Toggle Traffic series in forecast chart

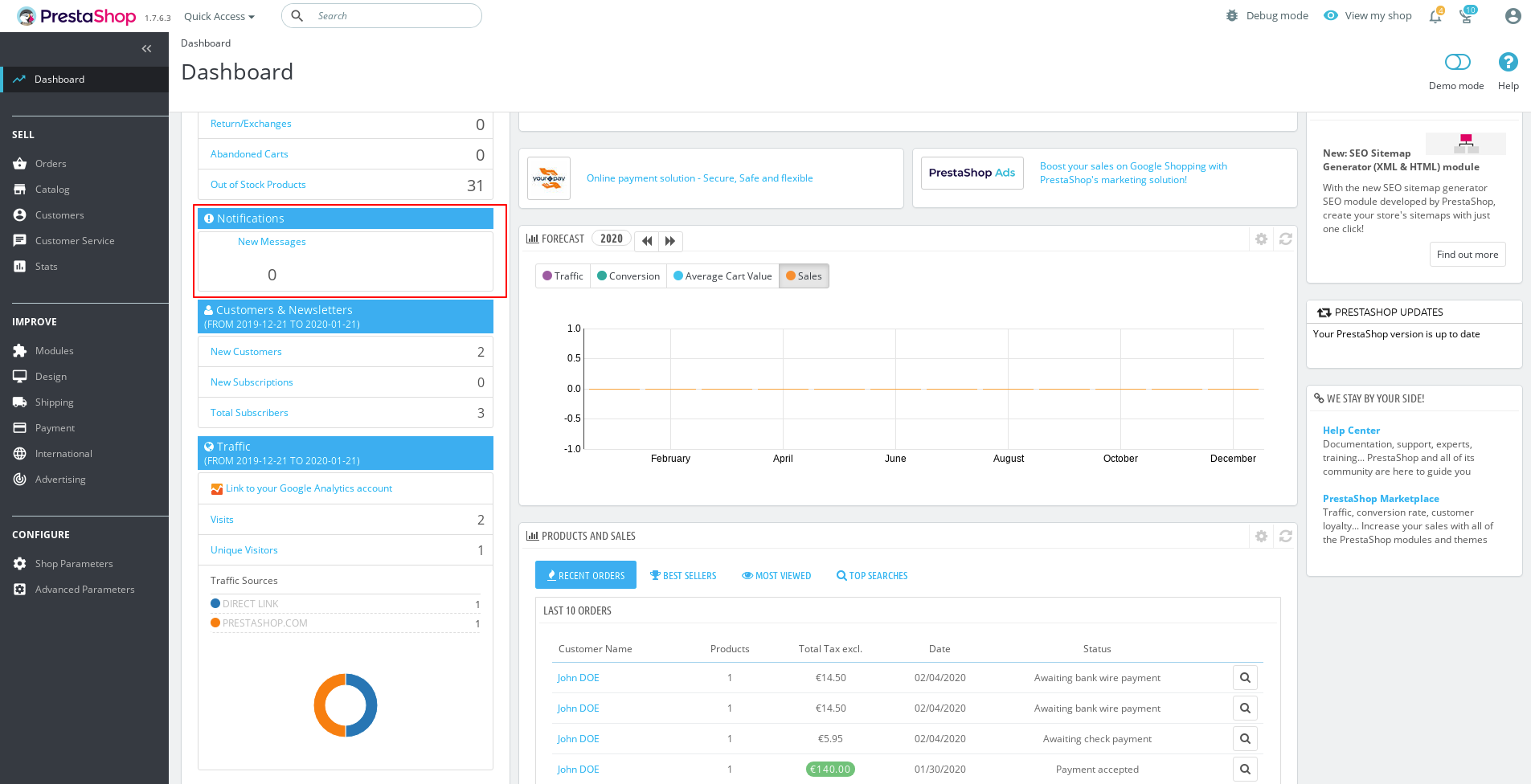(563, 276)
